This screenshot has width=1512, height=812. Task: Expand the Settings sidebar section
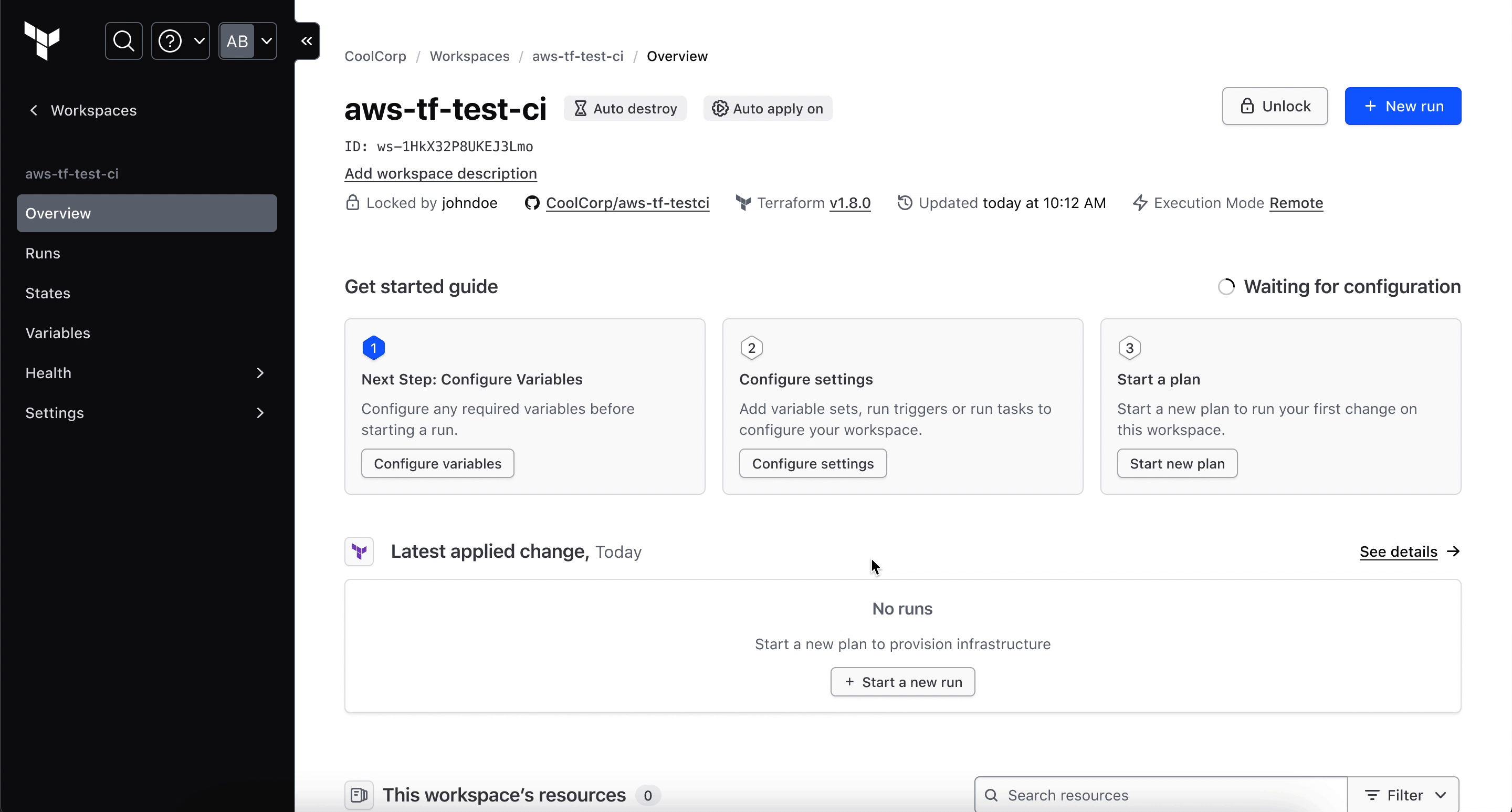point(146,413)
